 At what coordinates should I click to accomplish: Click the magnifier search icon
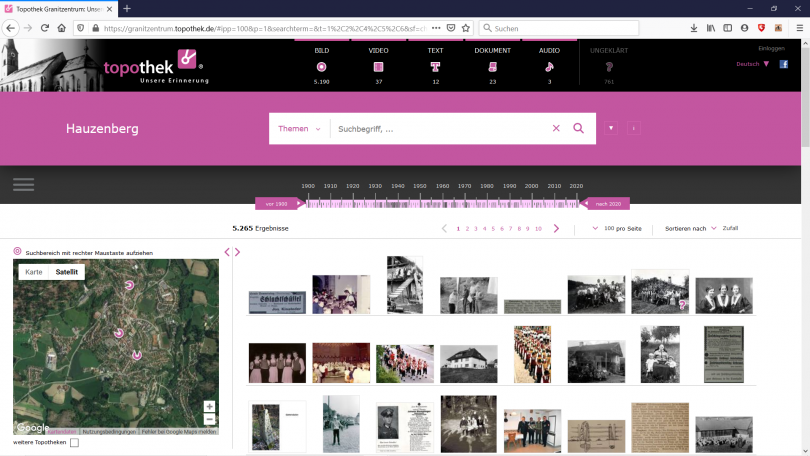578,128
